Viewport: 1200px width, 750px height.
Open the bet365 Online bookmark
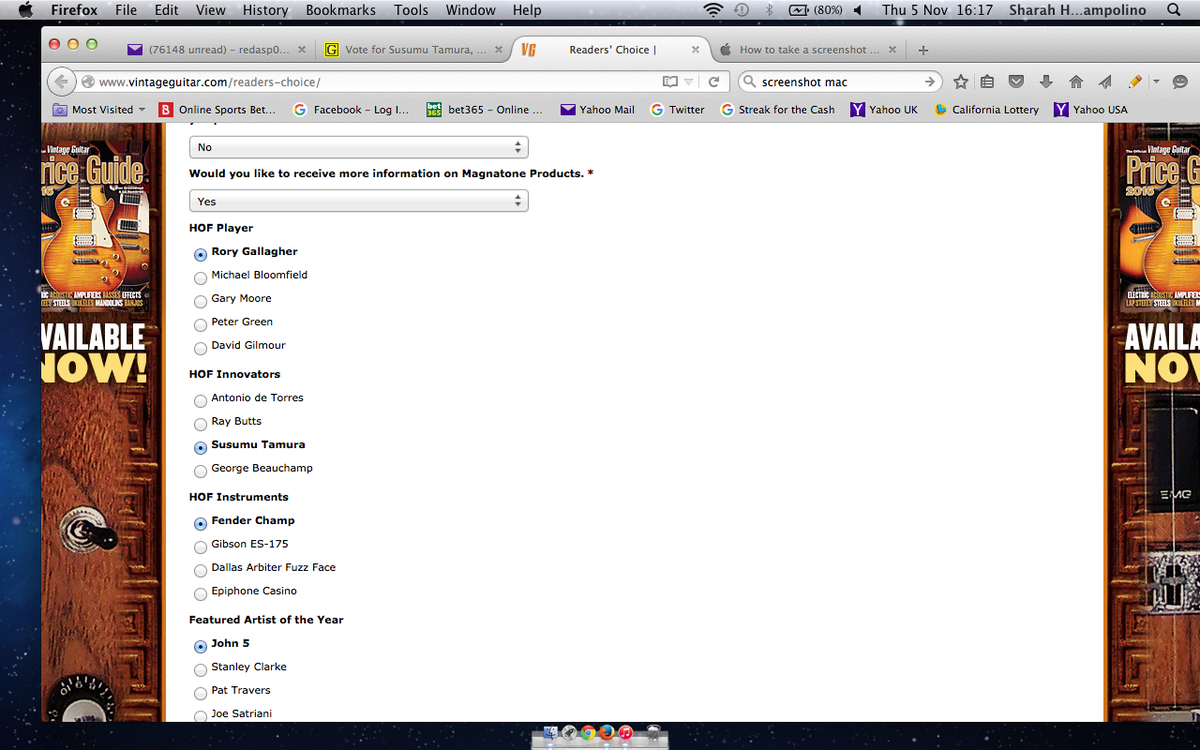[x=485, y=109]
